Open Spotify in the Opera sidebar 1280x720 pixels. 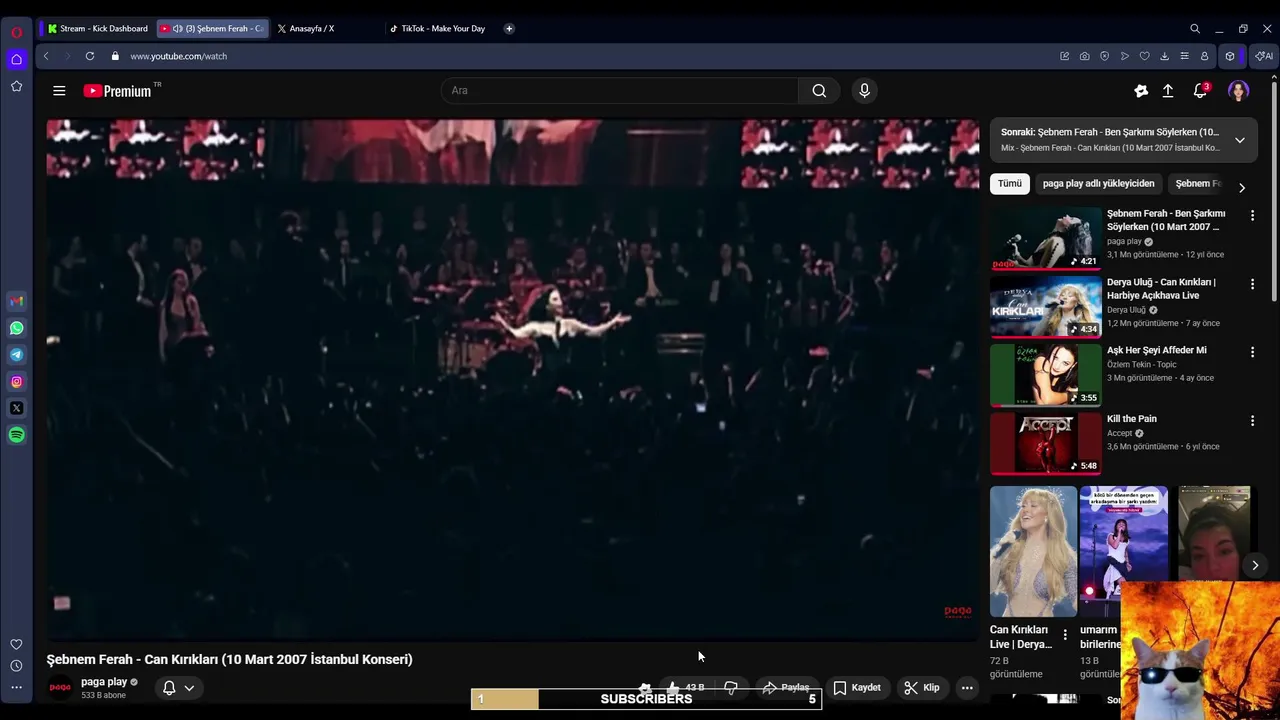[x=16, y=435]
